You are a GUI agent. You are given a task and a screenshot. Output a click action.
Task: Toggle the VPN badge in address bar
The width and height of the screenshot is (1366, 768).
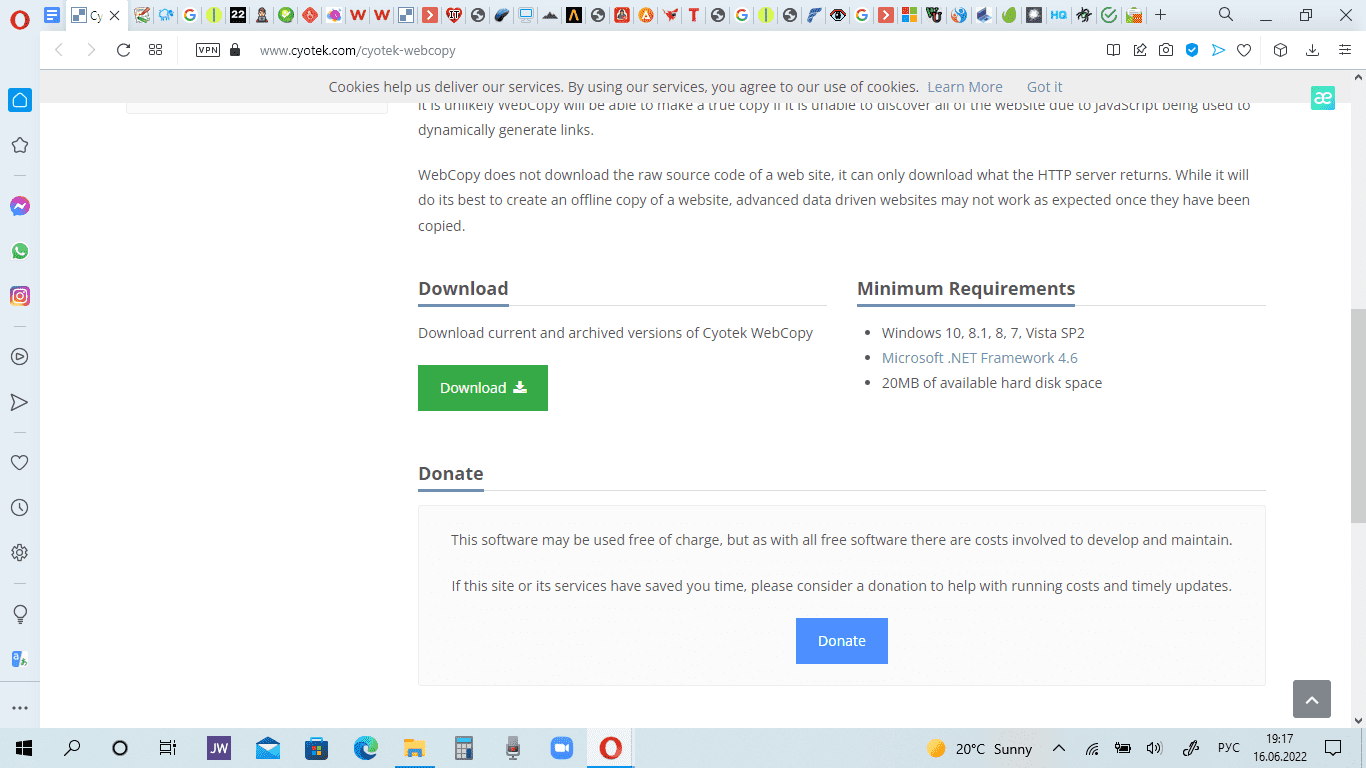click(x=208, y=50)
